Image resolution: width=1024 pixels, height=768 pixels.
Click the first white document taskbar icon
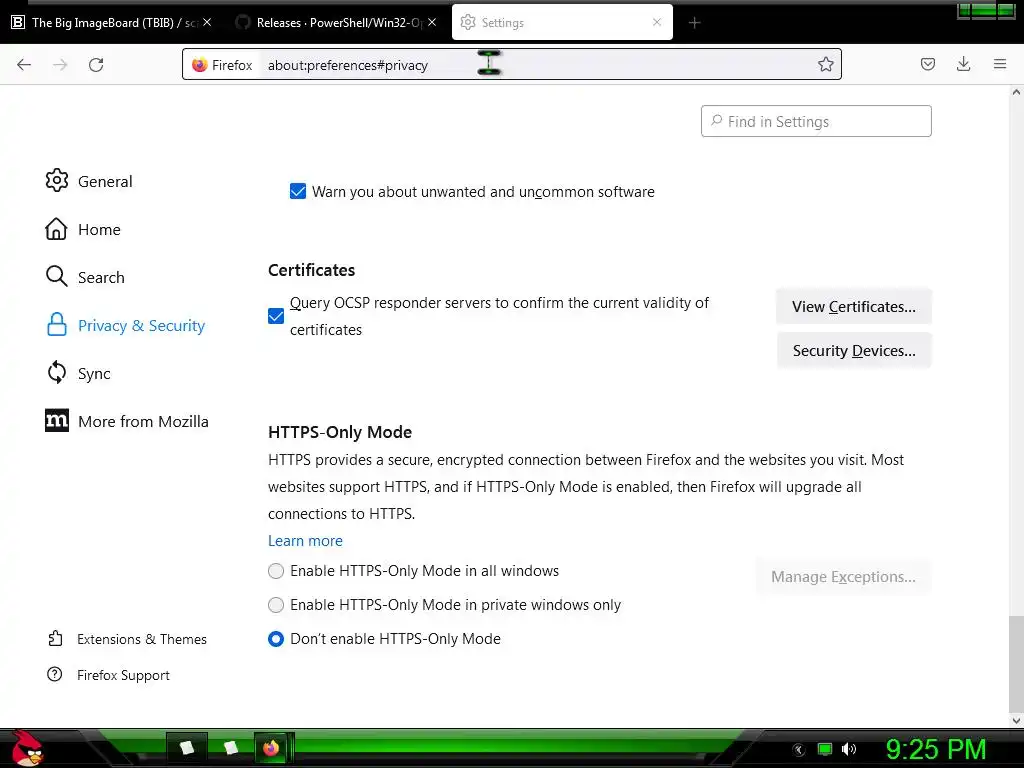coord(187,747)
